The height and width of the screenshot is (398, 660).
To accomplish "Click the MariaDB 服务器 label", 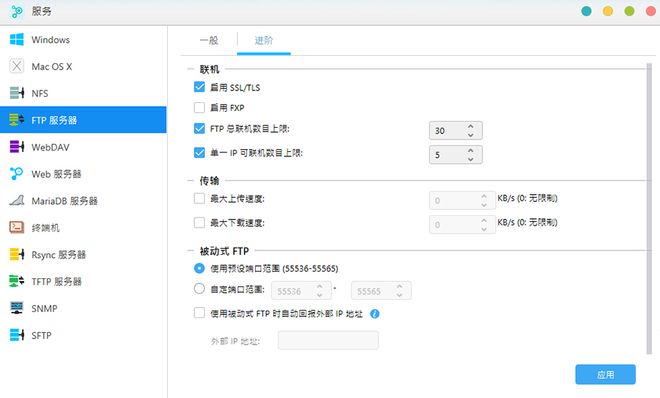I will 64,201.
